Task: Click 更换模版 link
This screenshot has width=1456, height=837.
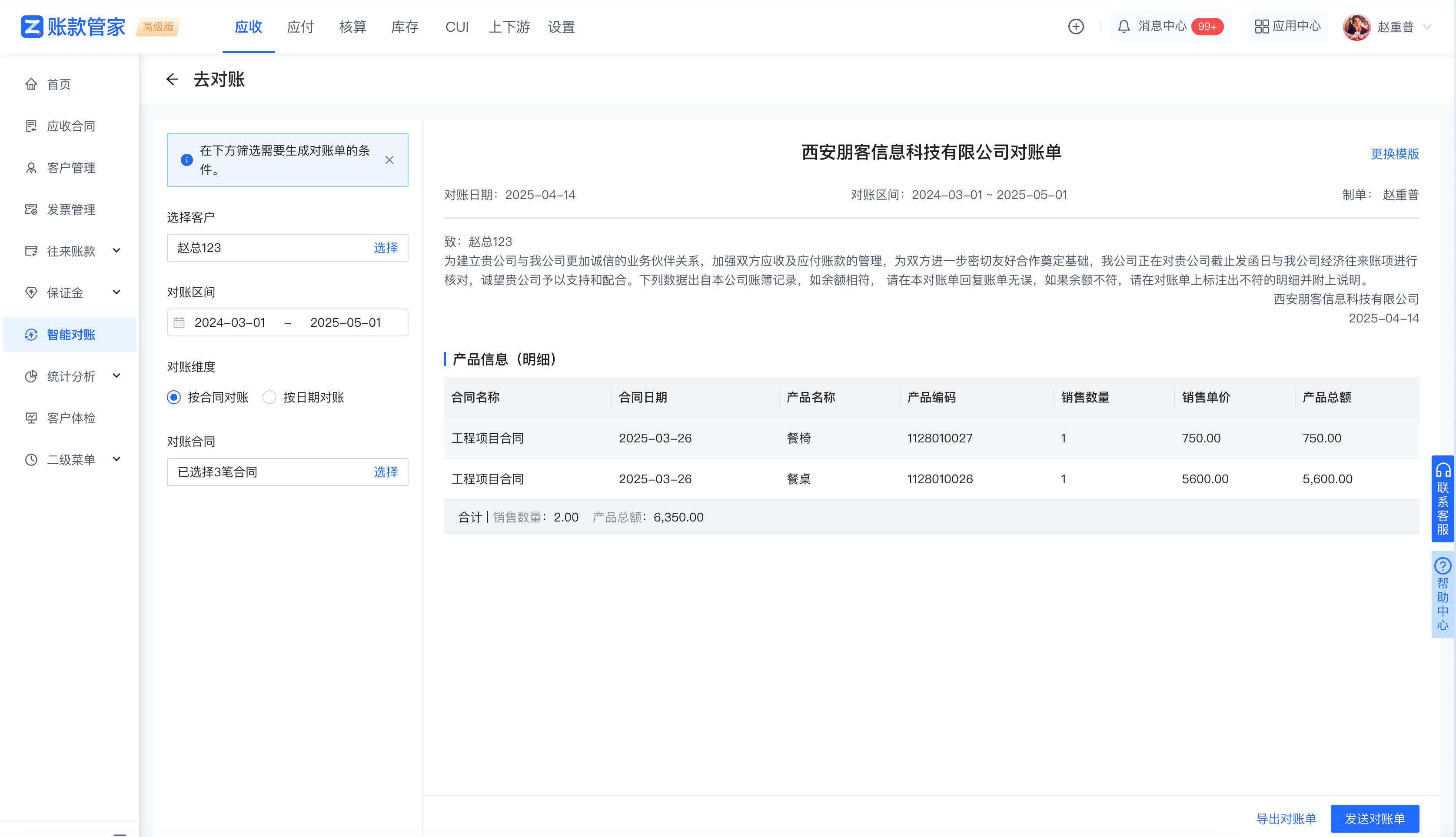Action: tap(1394, 153)
